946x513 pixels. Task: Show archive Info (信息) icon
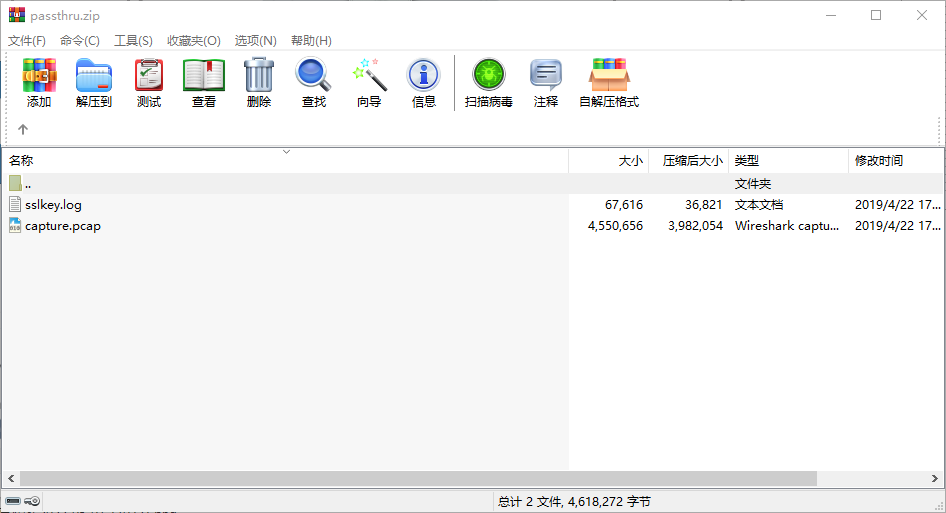click(424, 75)
